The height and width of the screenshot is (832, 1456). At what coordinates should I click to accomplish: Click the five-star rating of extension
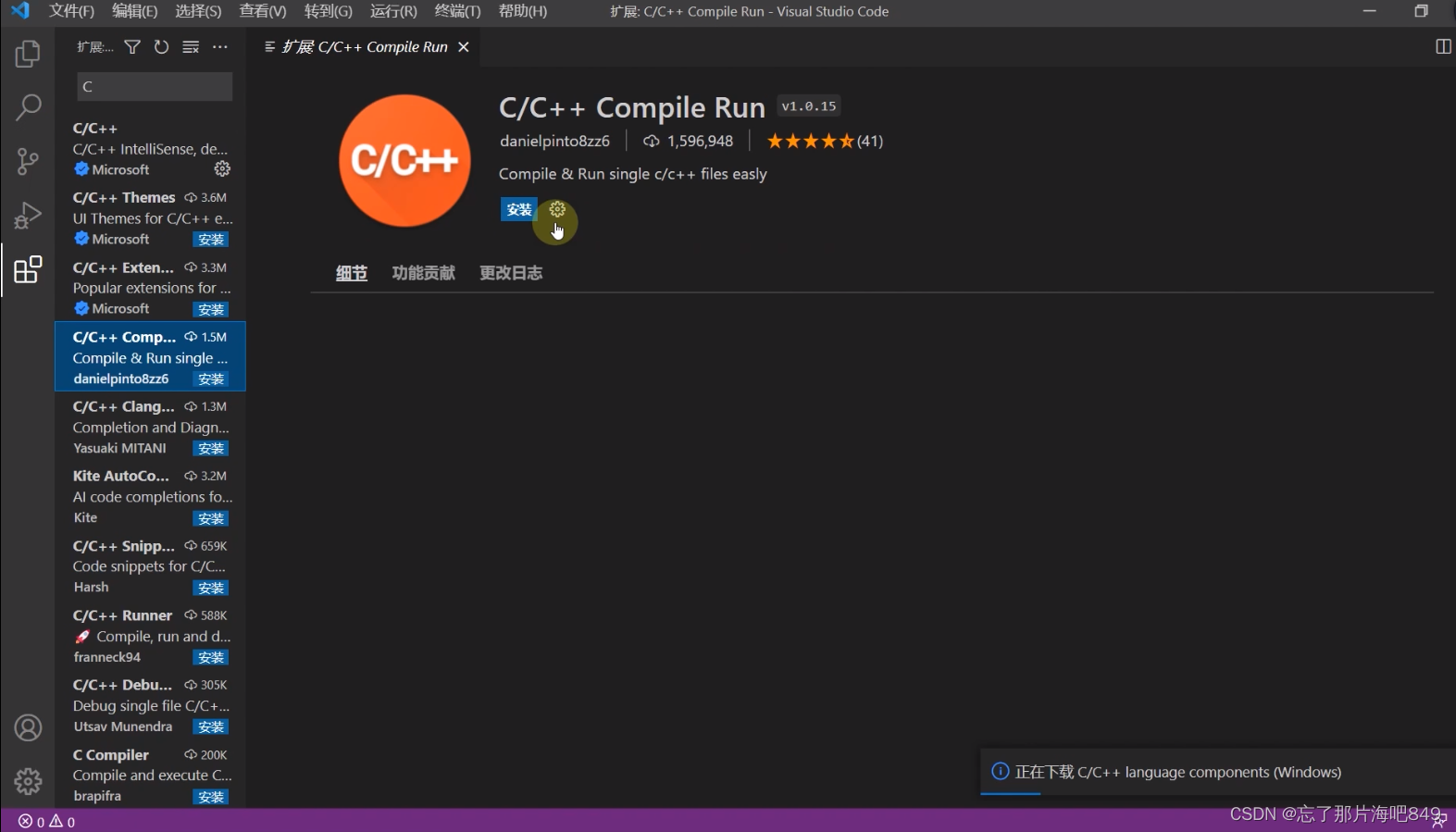[811, 141]
